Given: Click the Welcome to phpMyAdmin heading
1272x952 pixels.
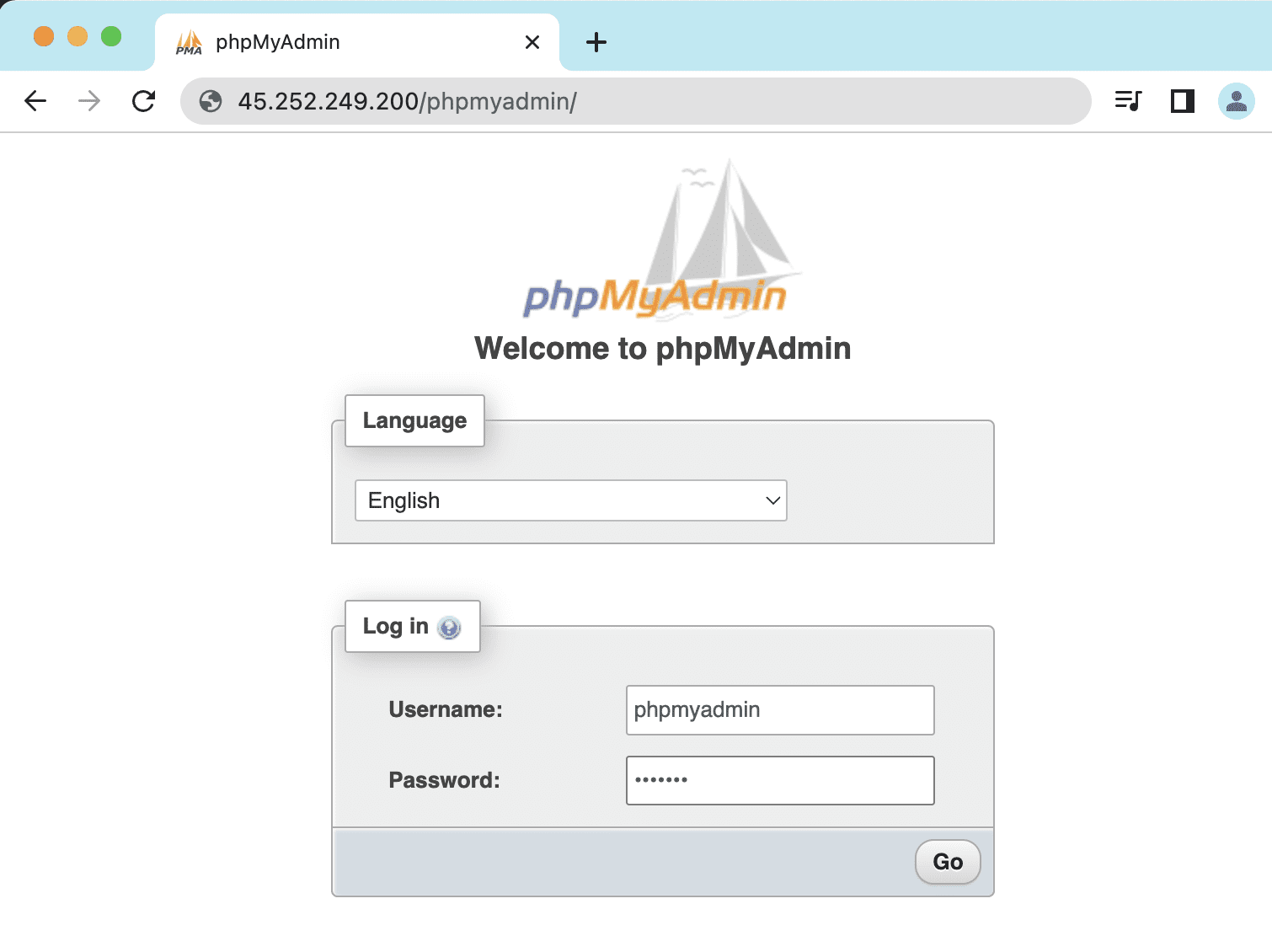Looking at the screenshot, I should click(662, 349).
